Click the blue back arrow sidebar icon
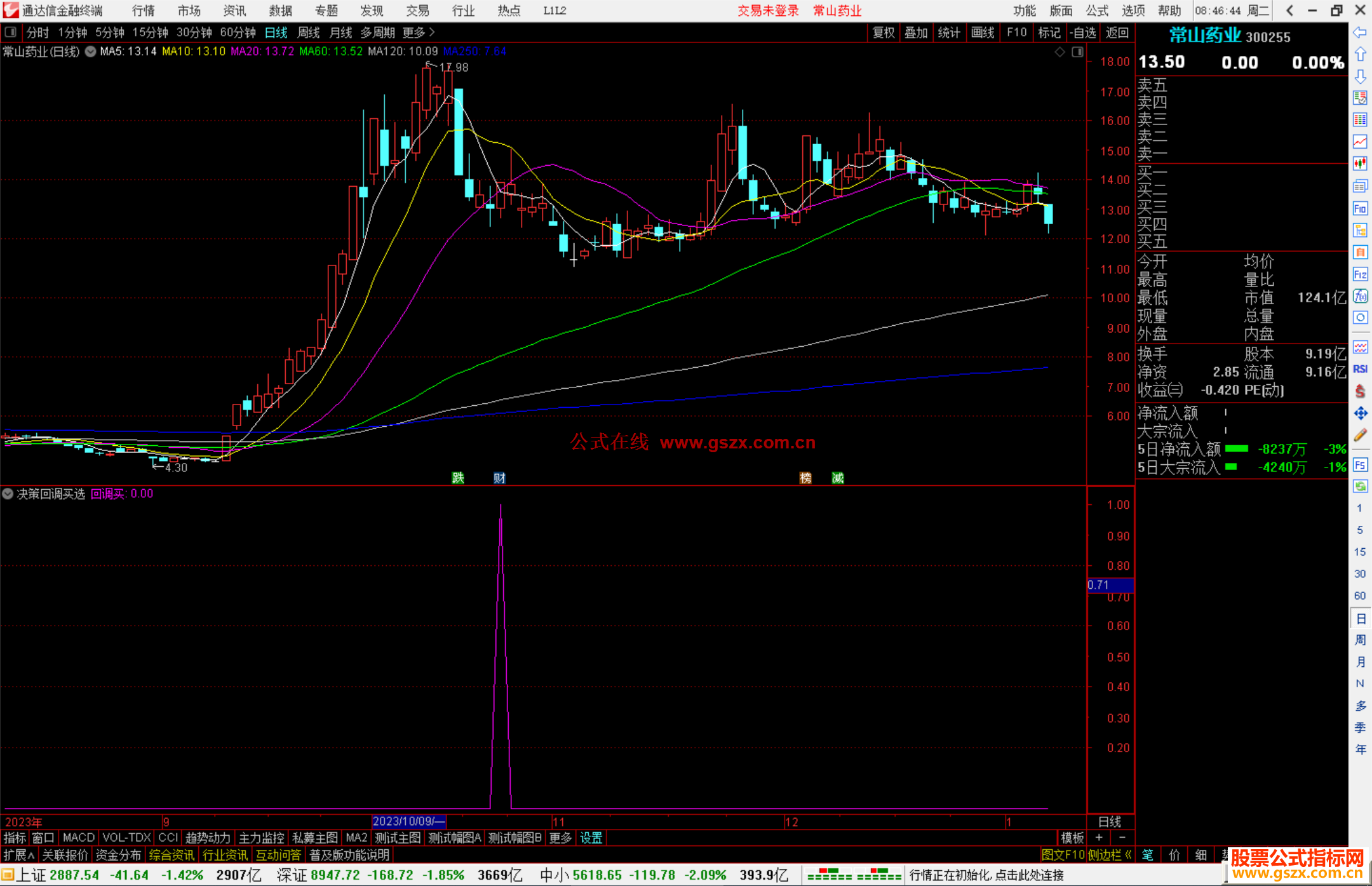The width and height of the screenshot is (1372, 886). click(1360, 32)
